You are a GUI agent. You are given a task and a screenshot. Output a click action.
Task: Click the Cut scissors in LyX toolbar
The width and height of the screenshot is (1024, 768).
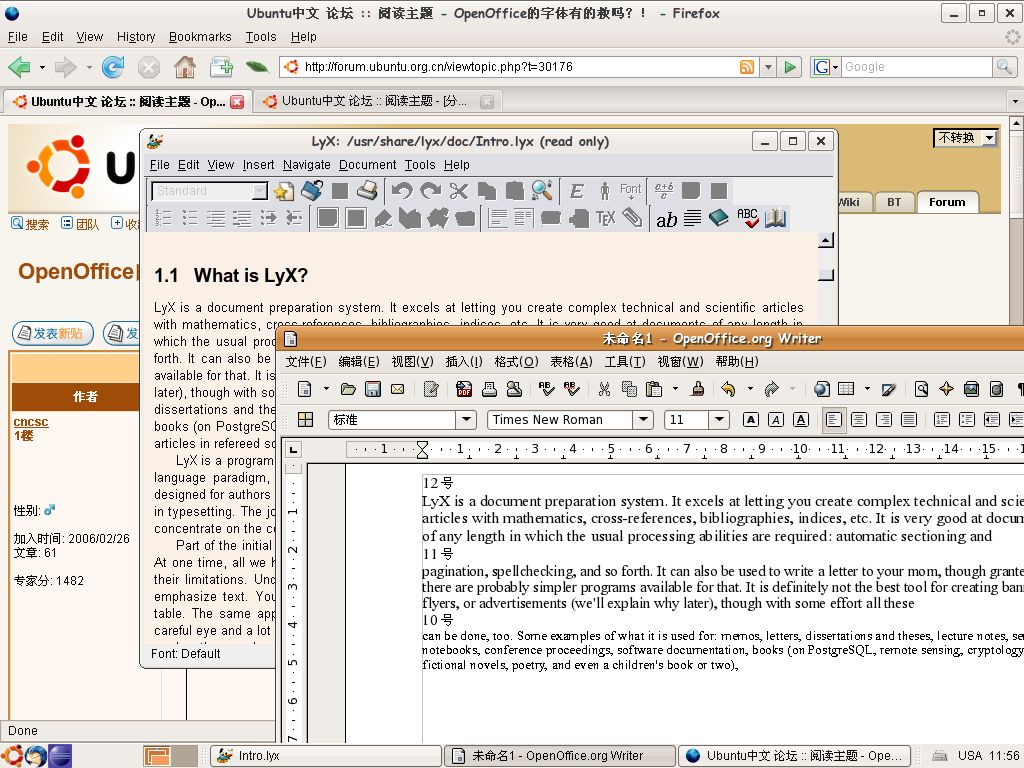(458, 191)
